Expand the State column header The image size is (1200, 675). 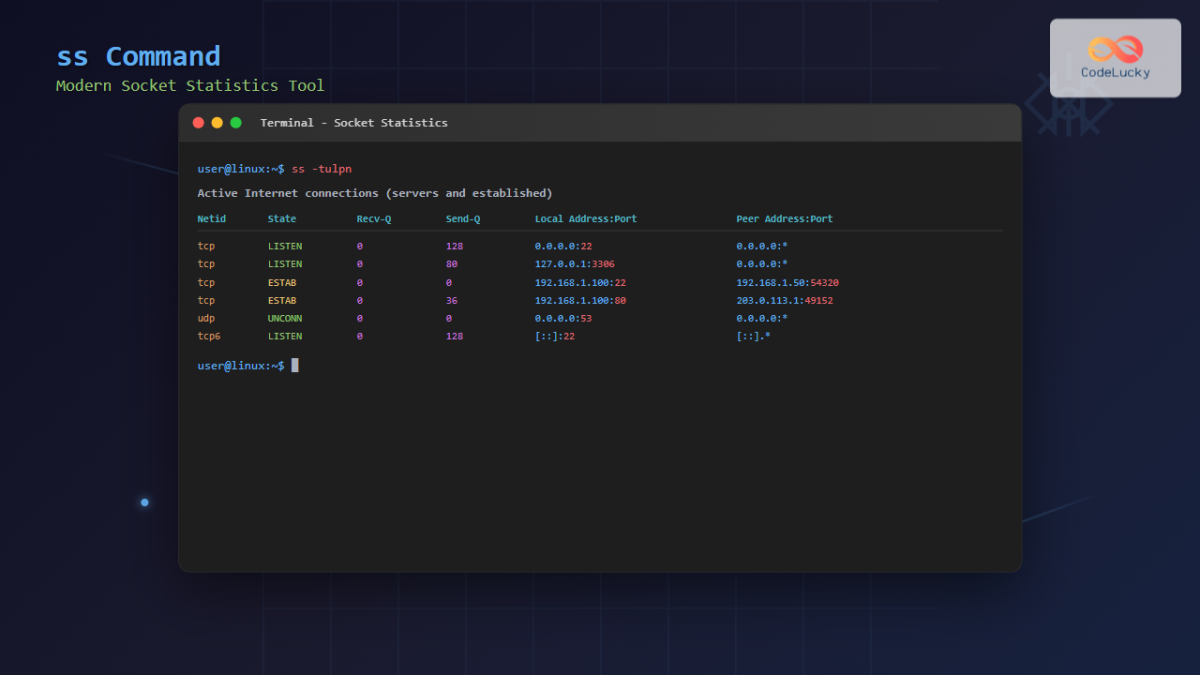coord(281,218)
